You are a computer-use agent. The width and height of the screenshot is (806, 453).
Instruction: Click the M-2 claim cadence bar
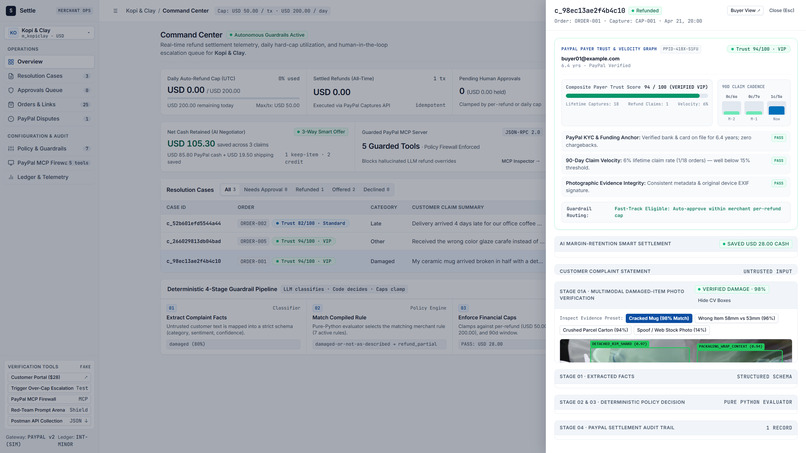[x=731, y=108]
